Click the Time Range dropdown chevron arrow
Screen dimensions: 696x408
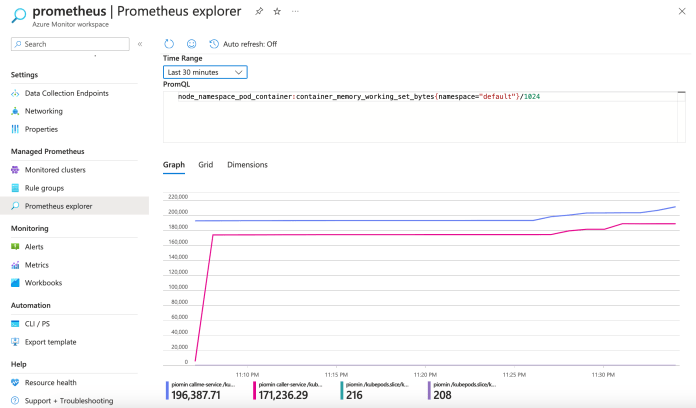(x=238, y=72)
